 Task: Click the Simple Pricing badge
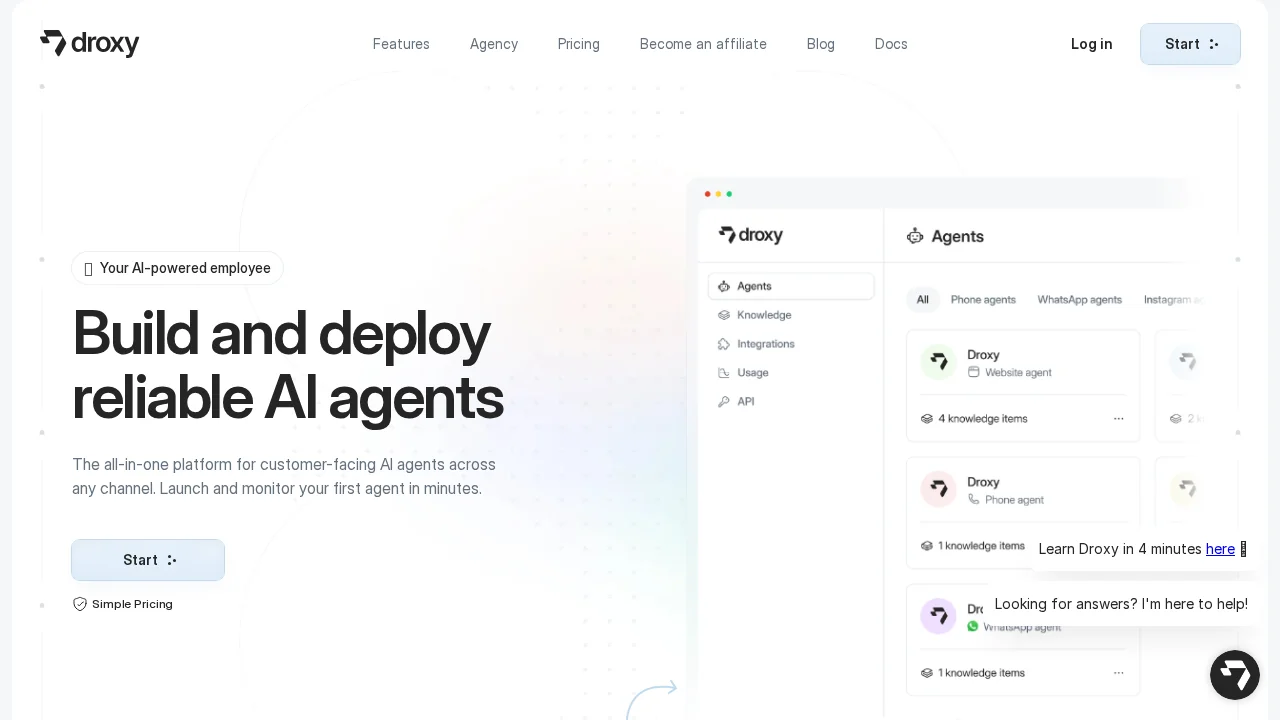[x=122, y=604]
